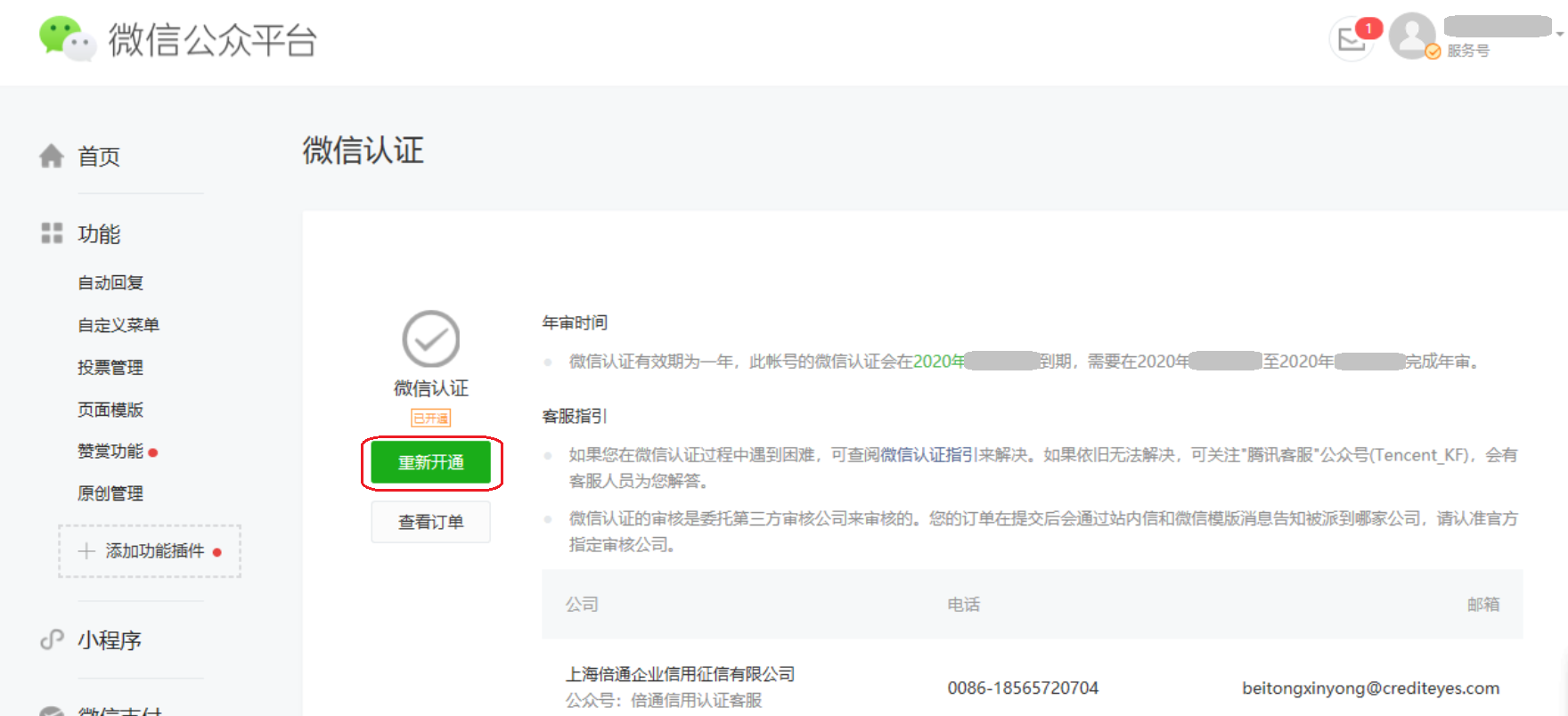Open 自动回复 in sidebar
The width and height of the screenshot is (1568, 716).
pyautogui.click(x=110, y=283)
